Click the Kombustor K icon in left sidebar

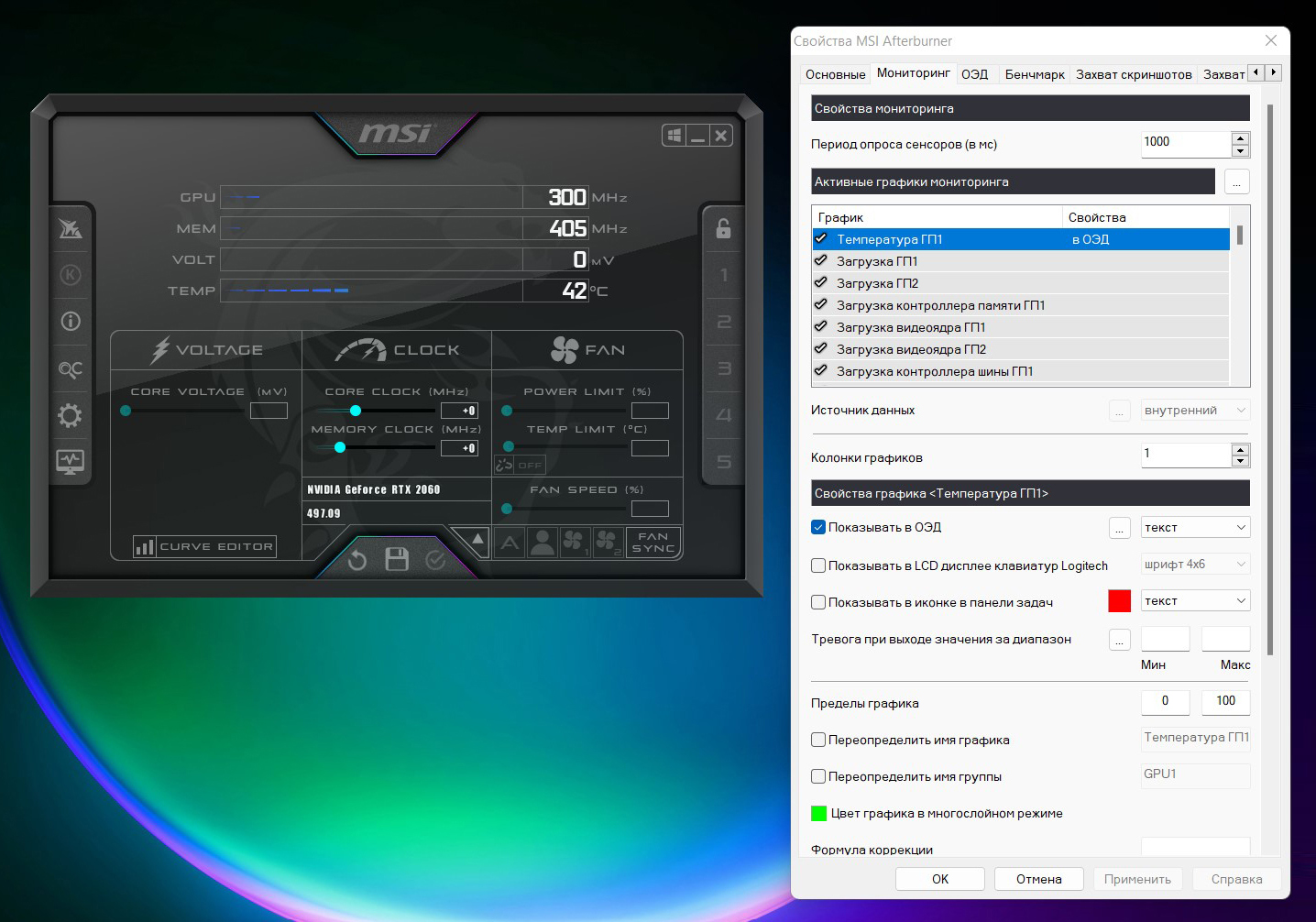click(x=71, y=275)
